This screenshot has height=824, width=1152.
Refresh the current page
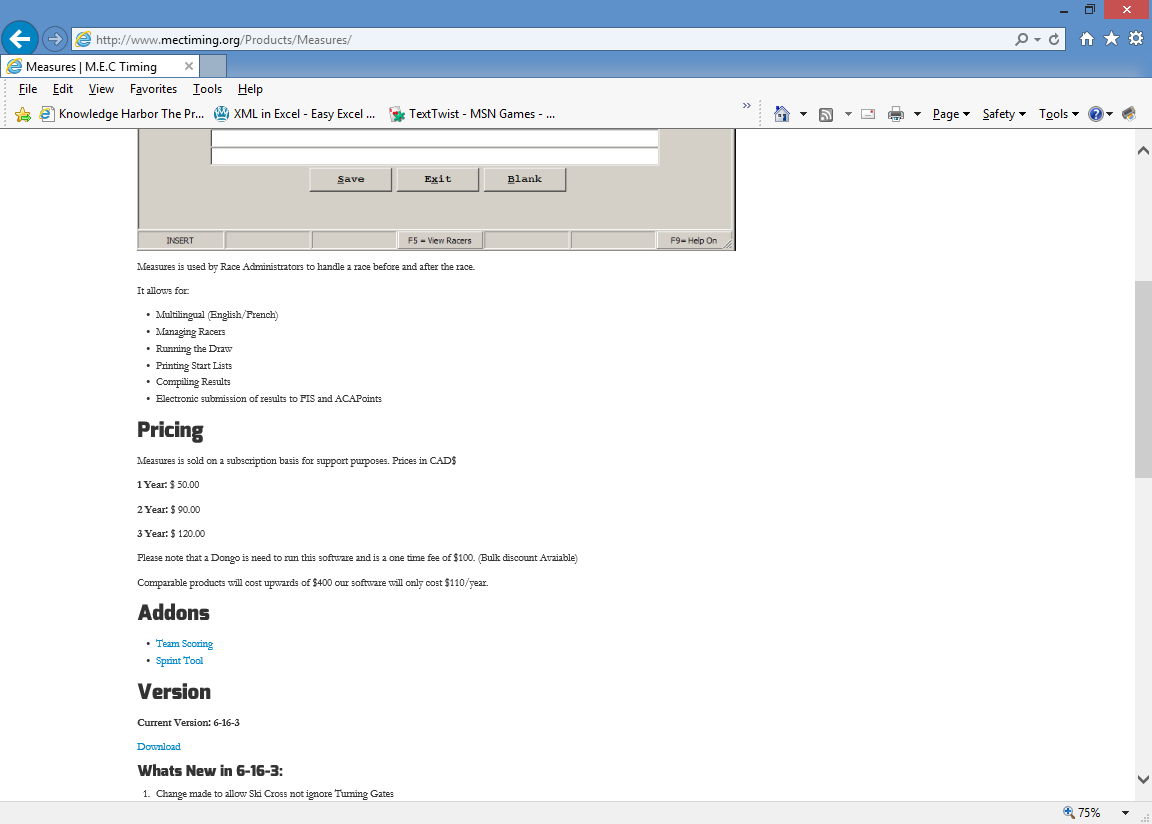[1054, 39]
